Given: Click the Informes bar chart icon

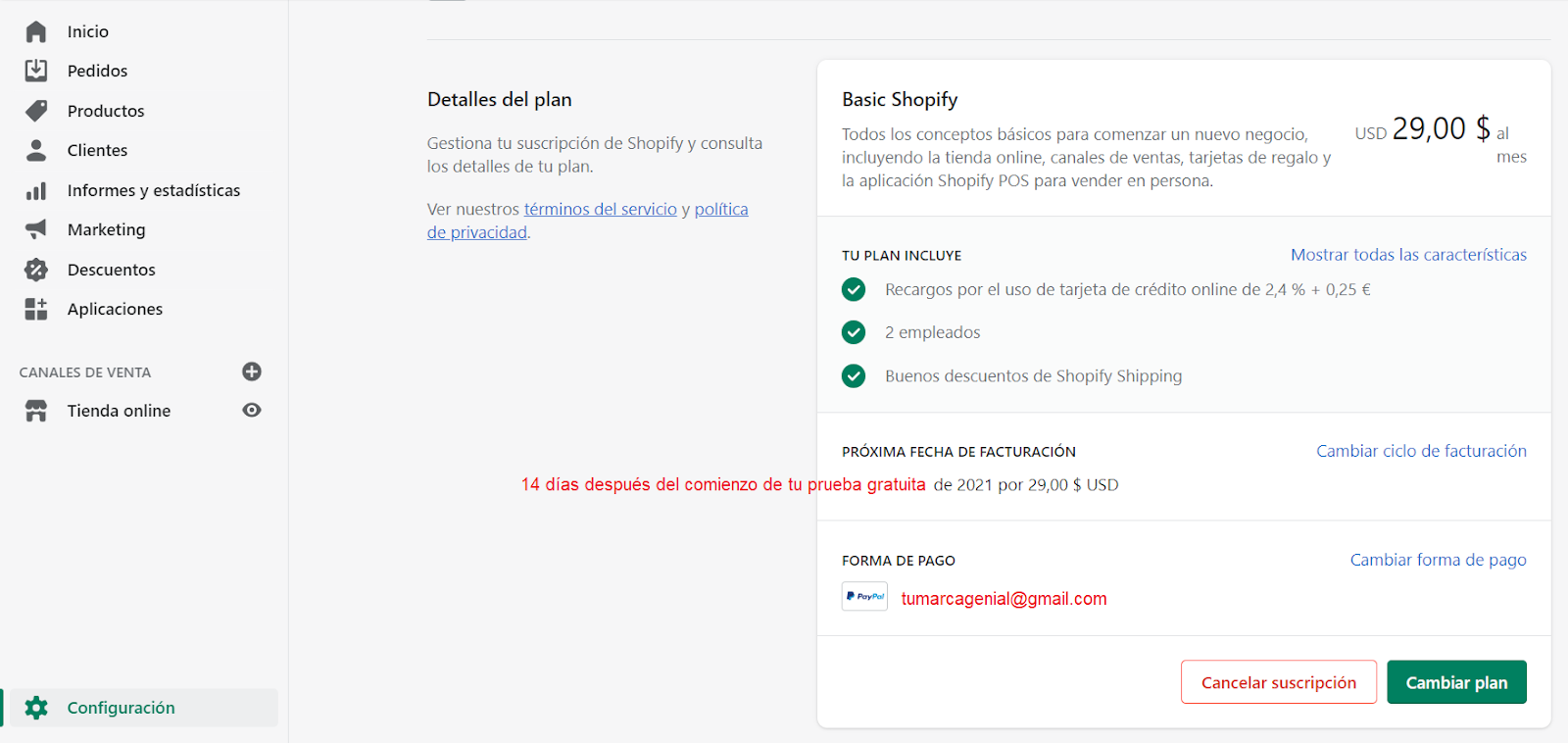Looking at the screenshot, I should point(36,190).
